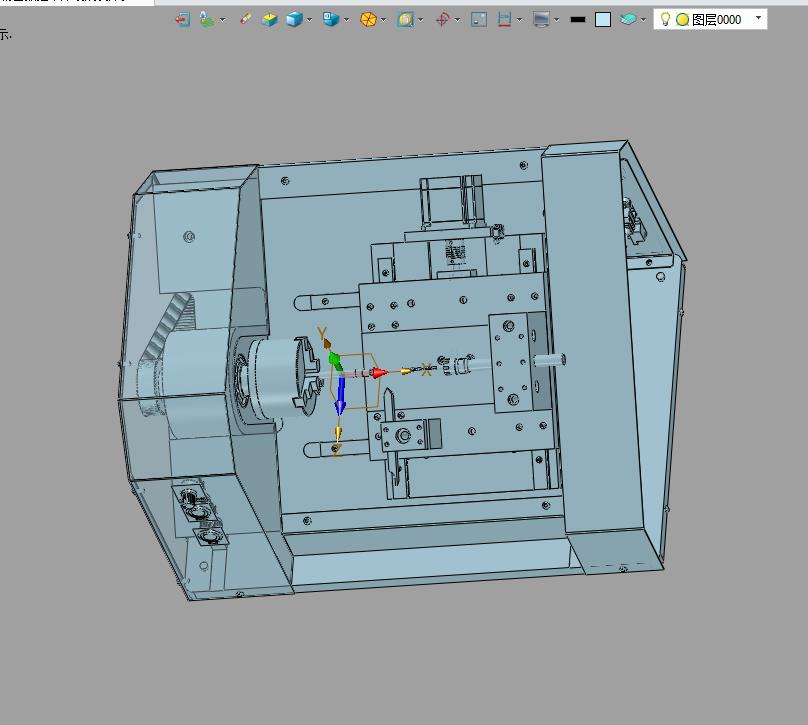
Task: Open the section measure dropdown arrow
Action: [519, 20]
